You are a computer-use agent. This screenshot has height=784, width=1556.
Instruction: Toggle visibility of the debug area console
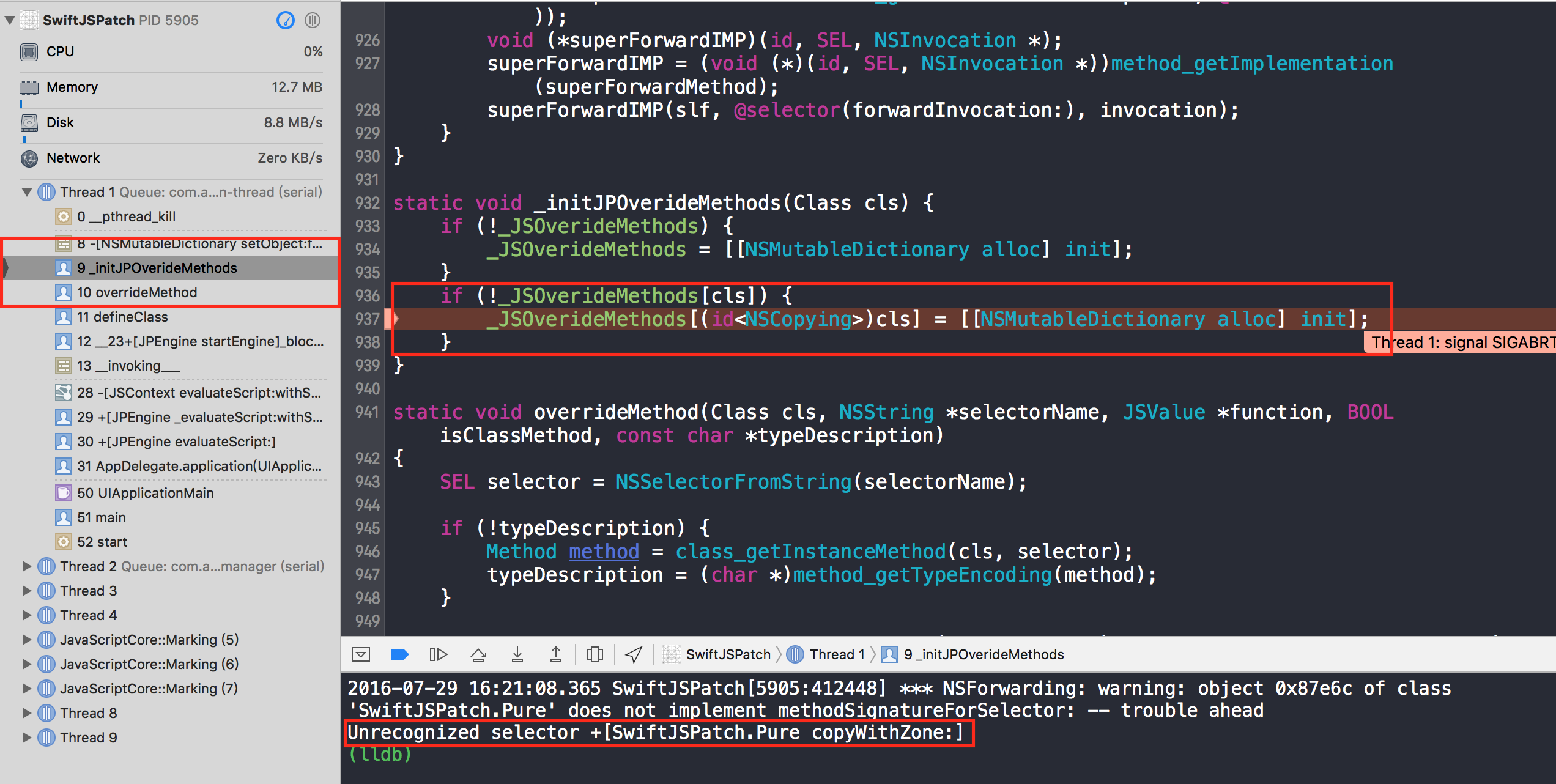click(x=361, y=654)
